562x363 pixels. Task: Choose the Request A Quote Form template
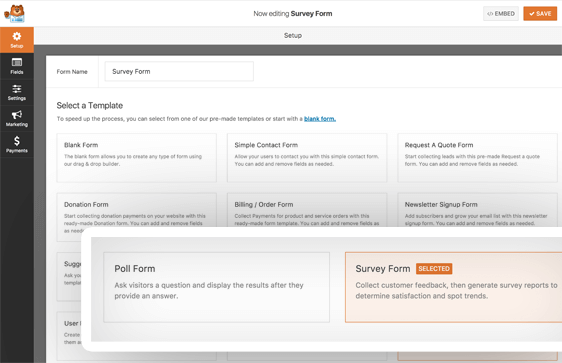click(477, 158)
